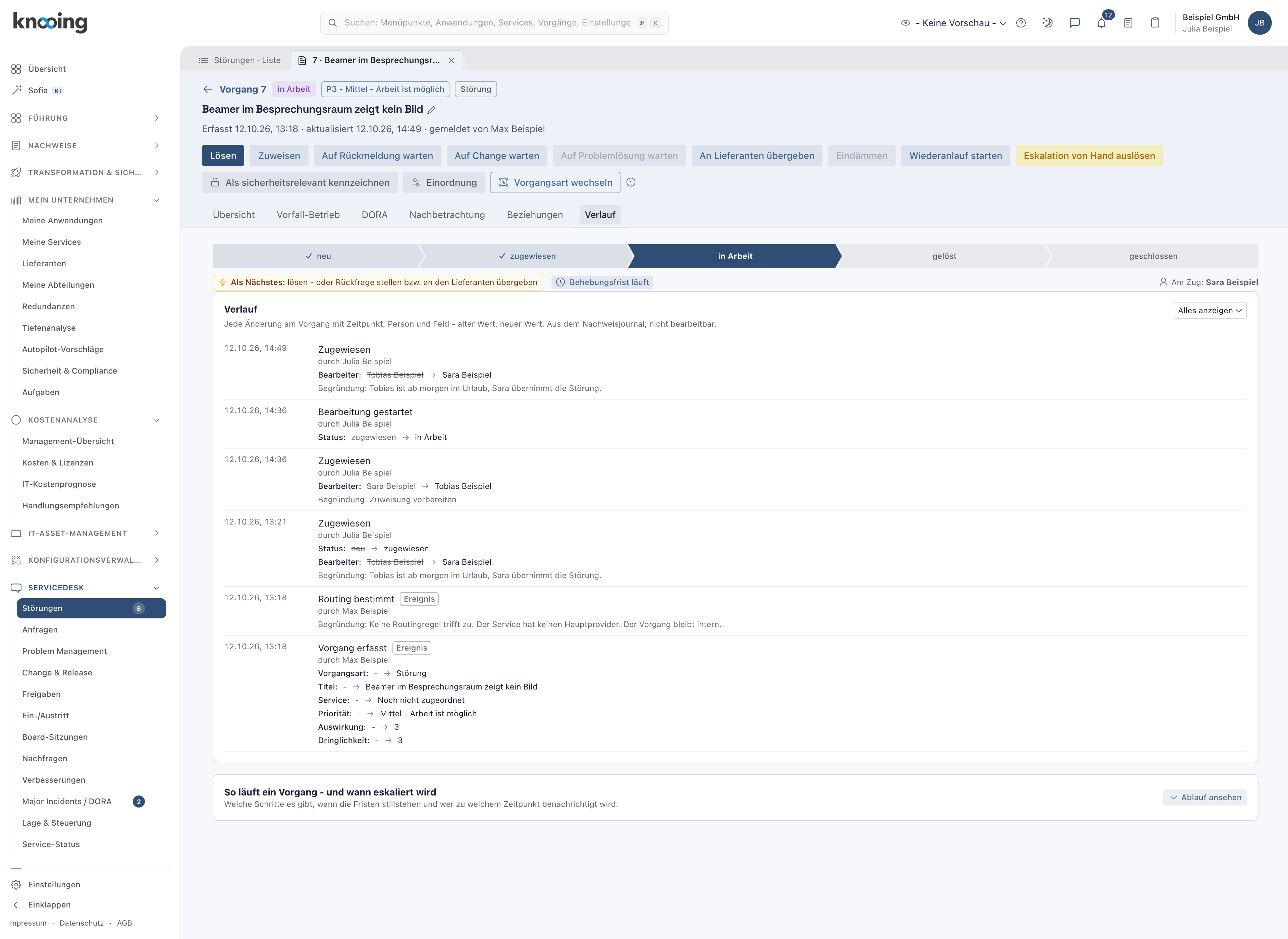This screenshot has width=1288, height=939.
Task: Edit the title with pencil icon
Action: [x=431, y=110]
